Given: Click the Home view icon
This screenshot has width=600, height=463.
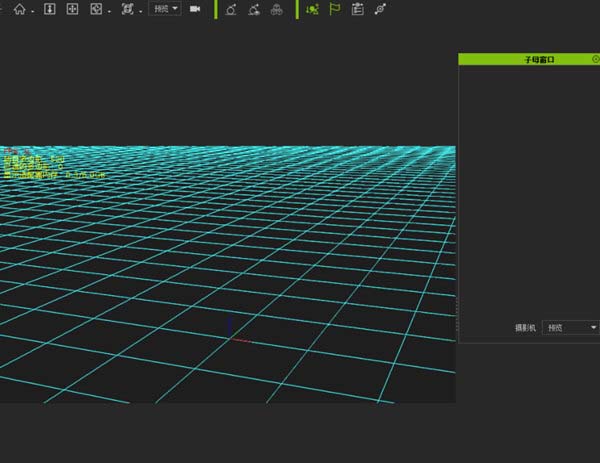Looking at the screenshot, I should click(18, 9).
